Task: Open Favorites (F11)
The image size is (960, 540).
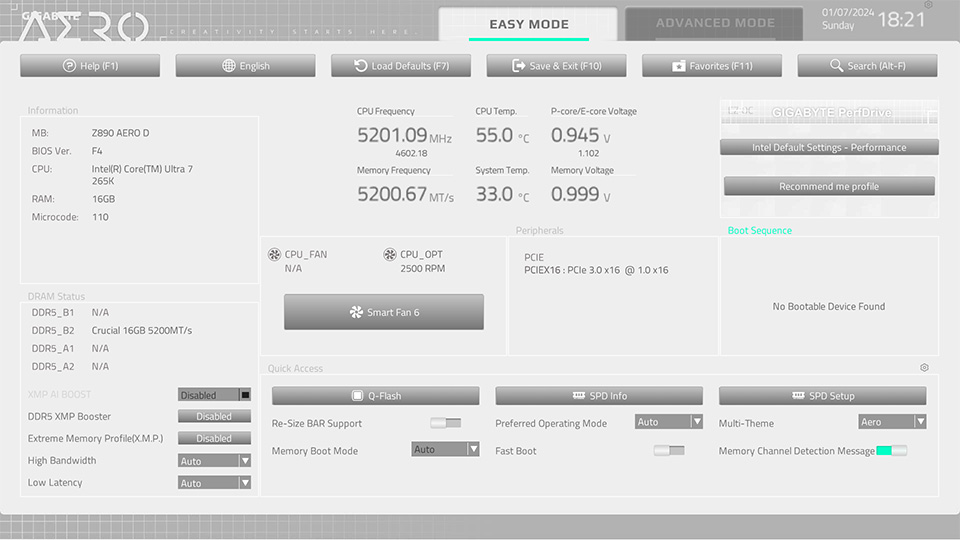Action: (x=712, y=66)
